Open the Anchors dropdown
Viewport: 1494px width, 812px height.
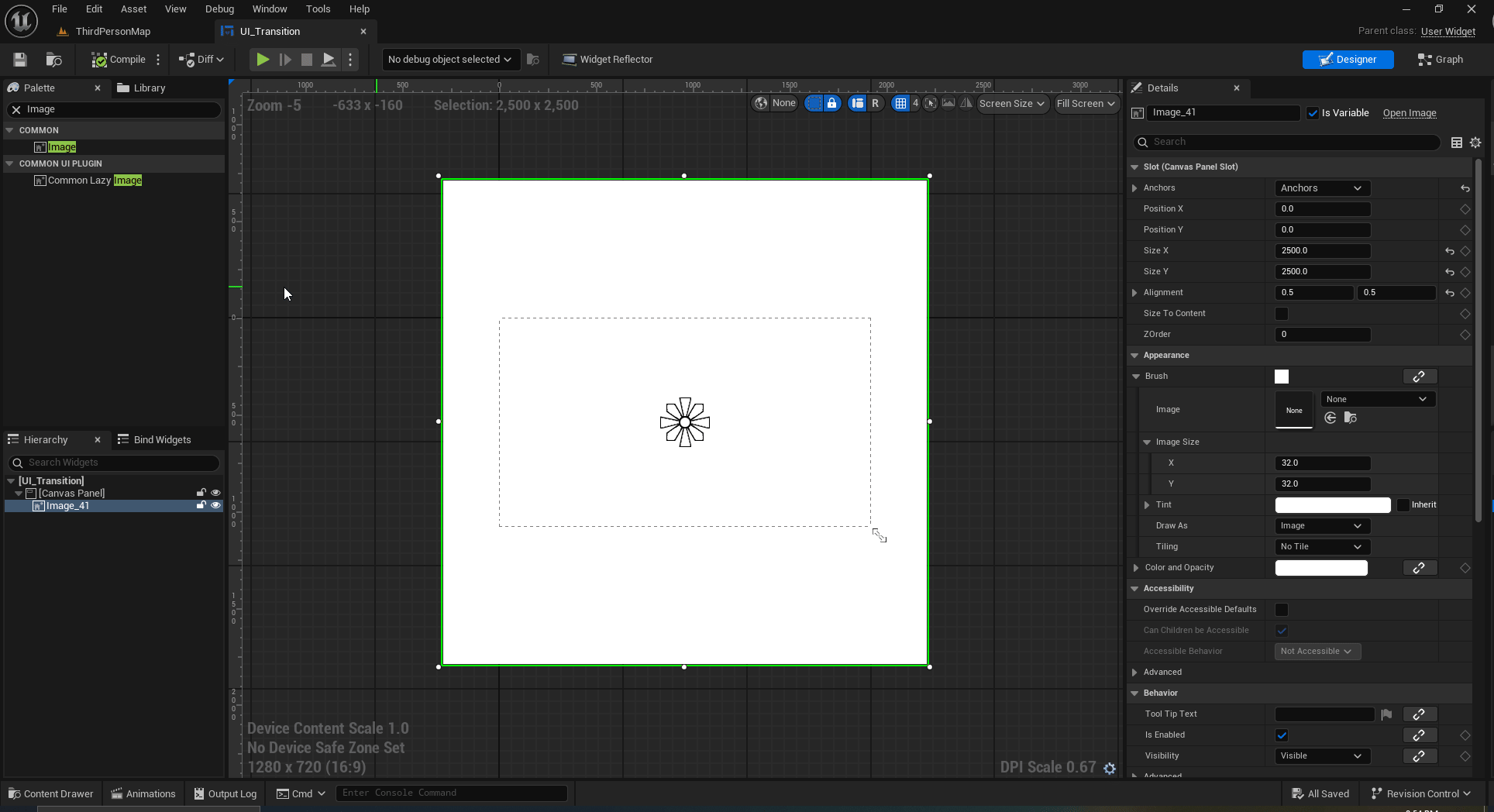(1322, 188)
